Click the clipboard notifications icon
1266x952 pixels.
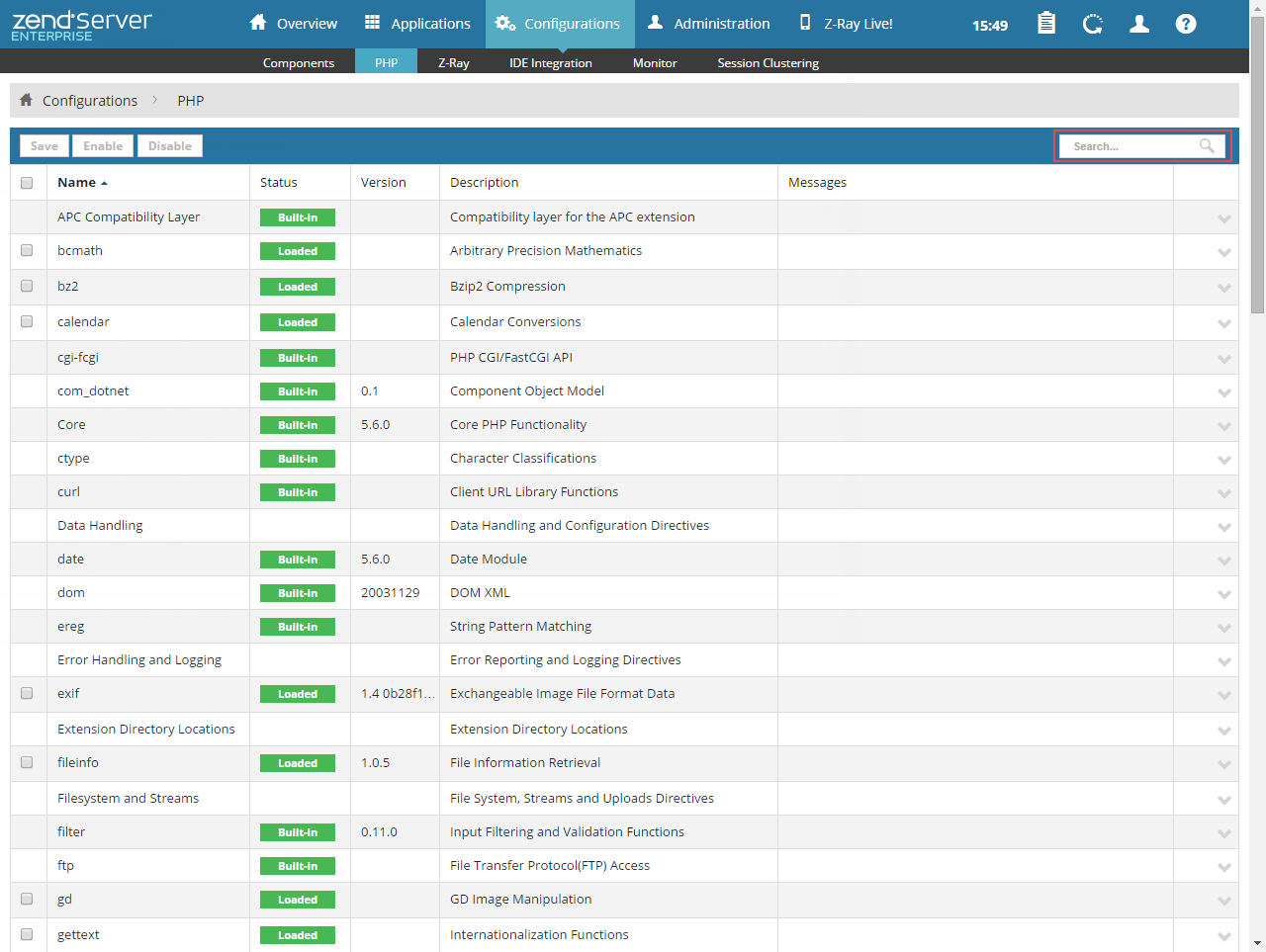point(1046,24)
